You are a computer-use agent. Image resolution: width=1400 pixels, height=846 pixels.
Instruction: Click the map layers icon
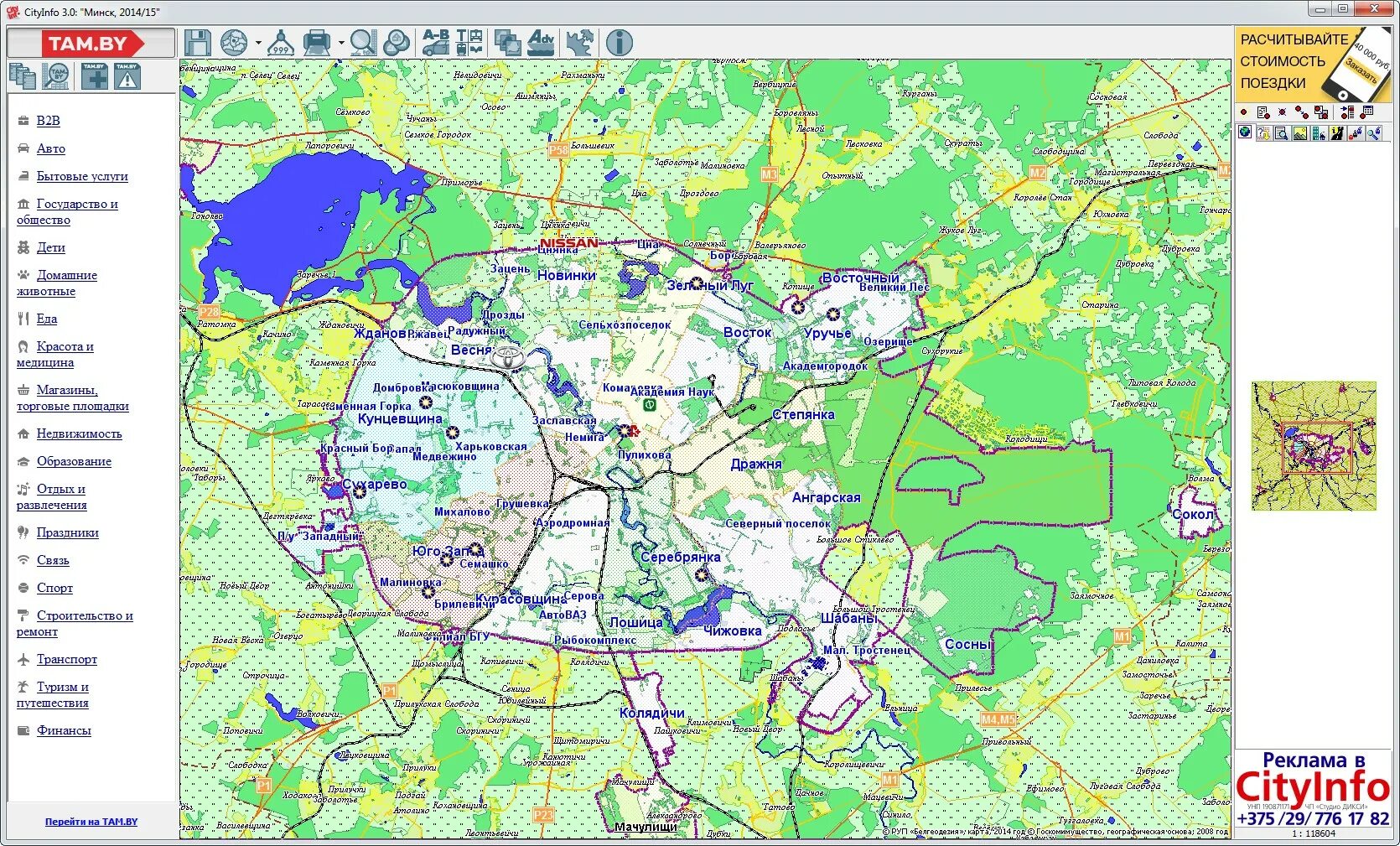507,43
